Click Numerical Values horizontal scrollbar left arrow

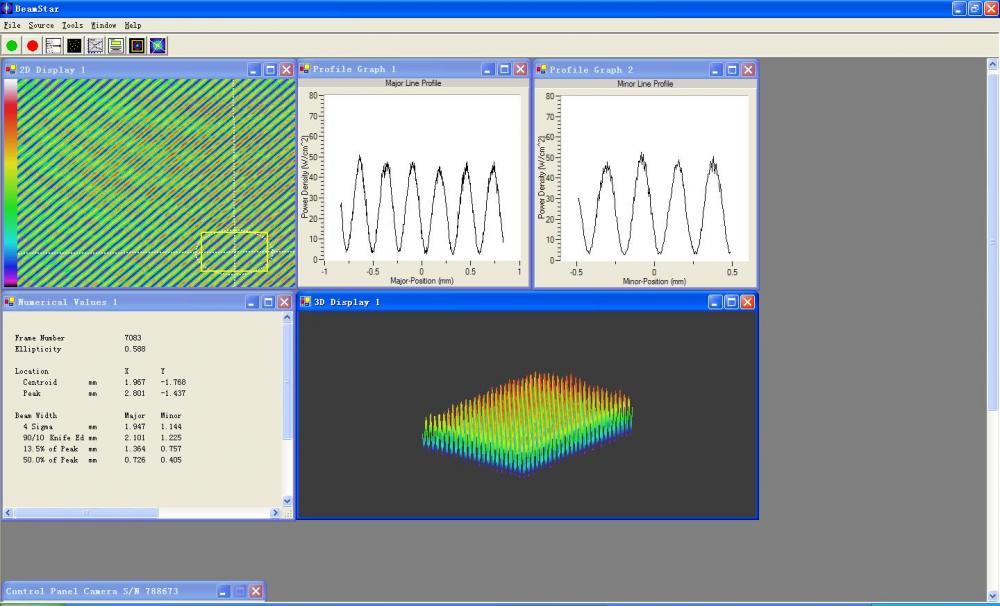pos(8,513)
